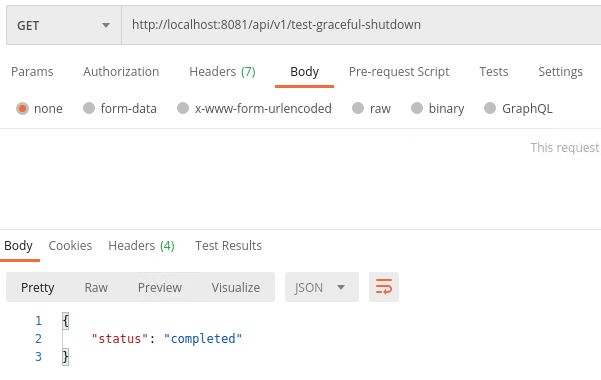Select the form-data radio option
601x380 pixels.
tap(89, 108)
